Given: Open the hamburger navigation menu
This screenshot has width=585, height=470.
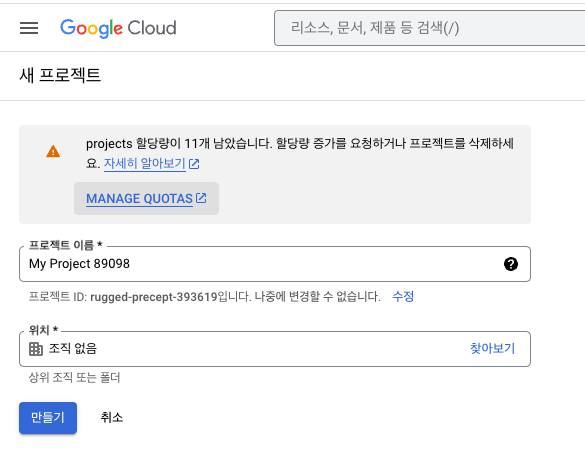Looking at the screenshot, I should click(x=29, y=28).
